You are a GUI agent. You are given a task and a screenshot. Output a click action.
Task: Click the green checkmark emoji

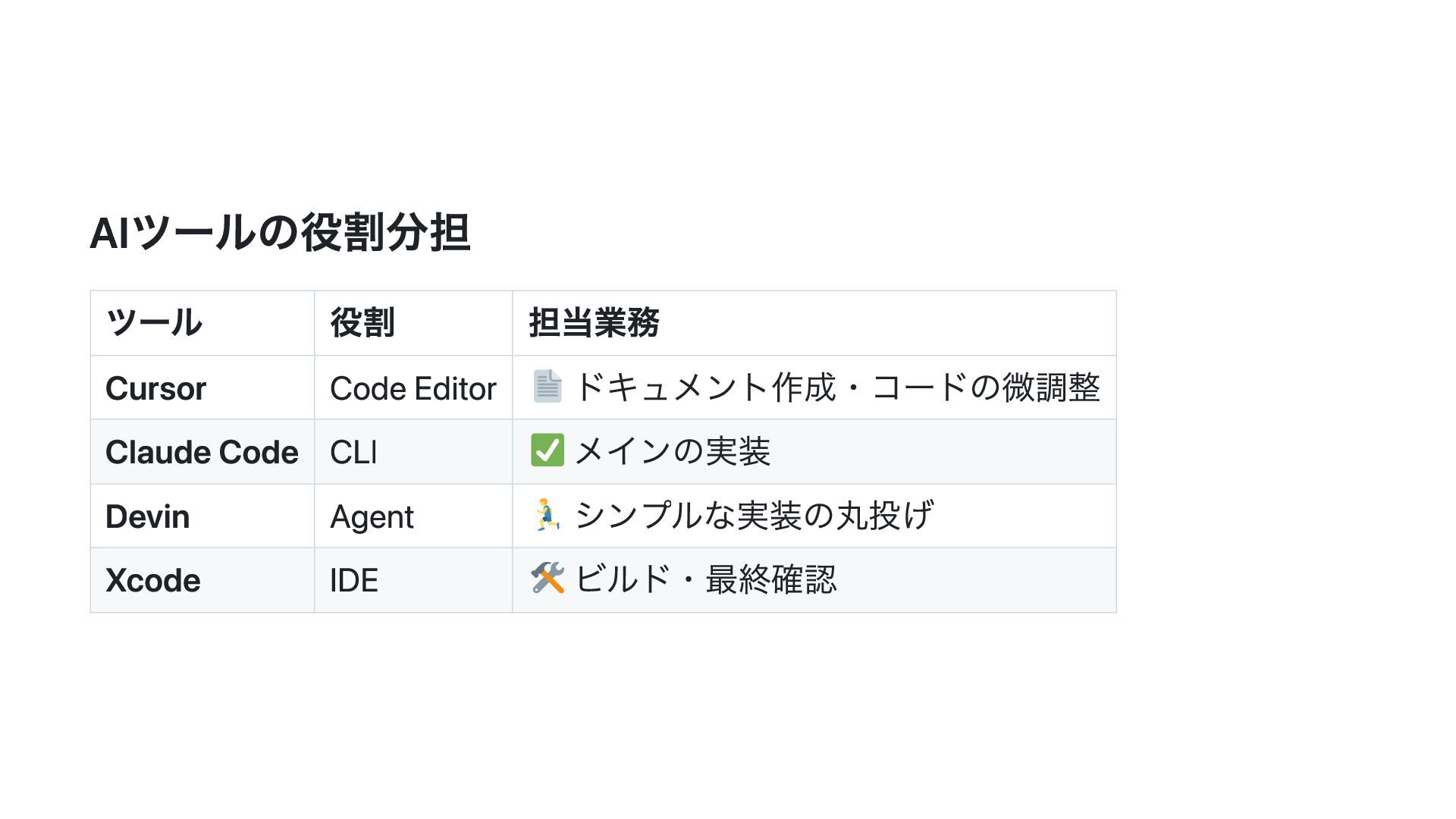click(x=548, y=450)
